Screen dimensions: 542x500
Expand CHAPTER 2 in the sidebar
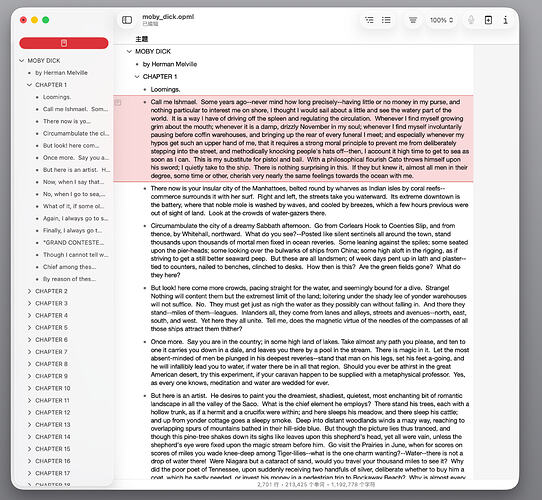[x=29, y=291]
